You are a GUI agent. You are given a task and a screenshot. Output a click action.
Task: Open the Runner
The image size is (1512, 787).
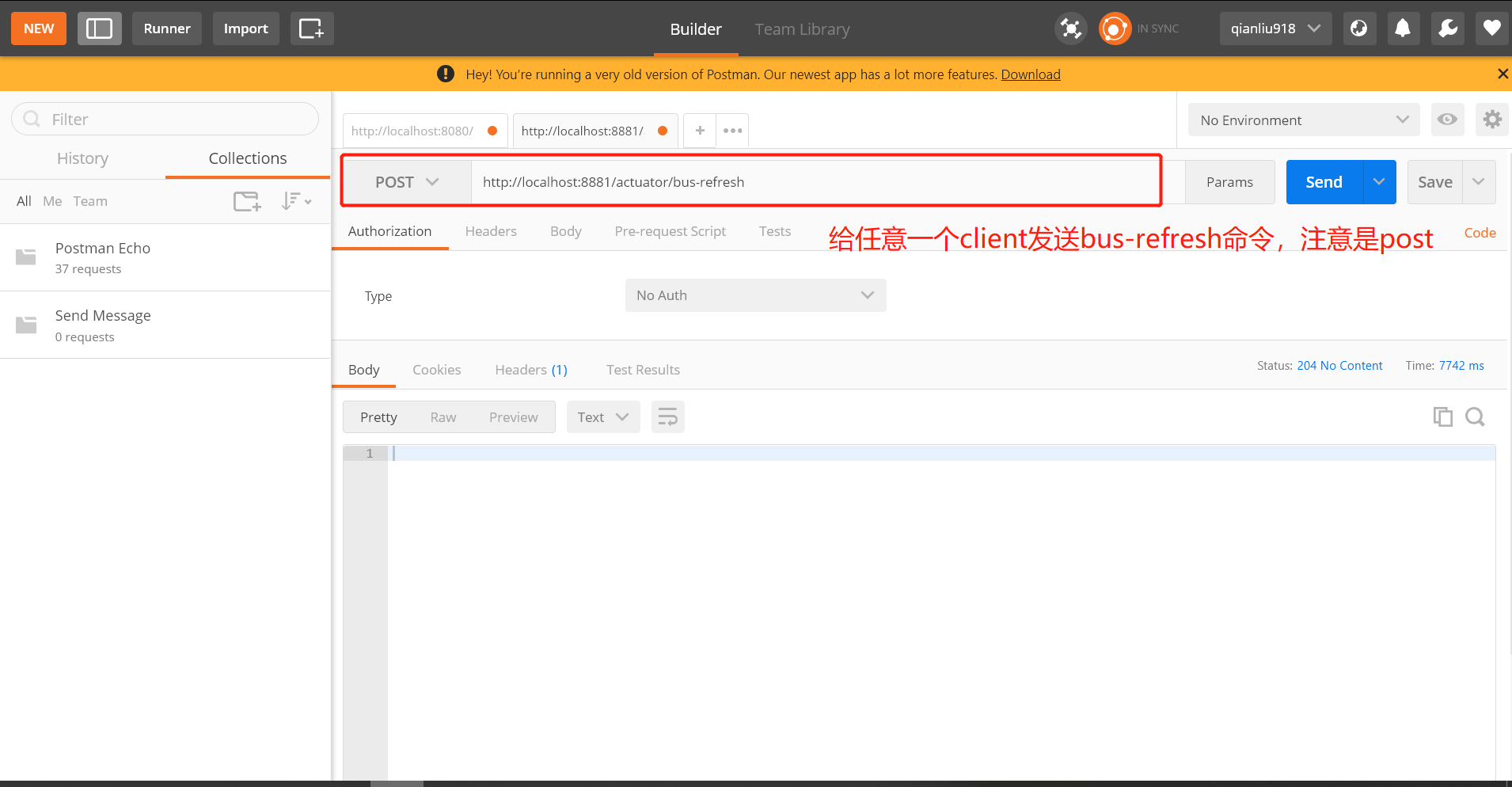pos(167,29)
